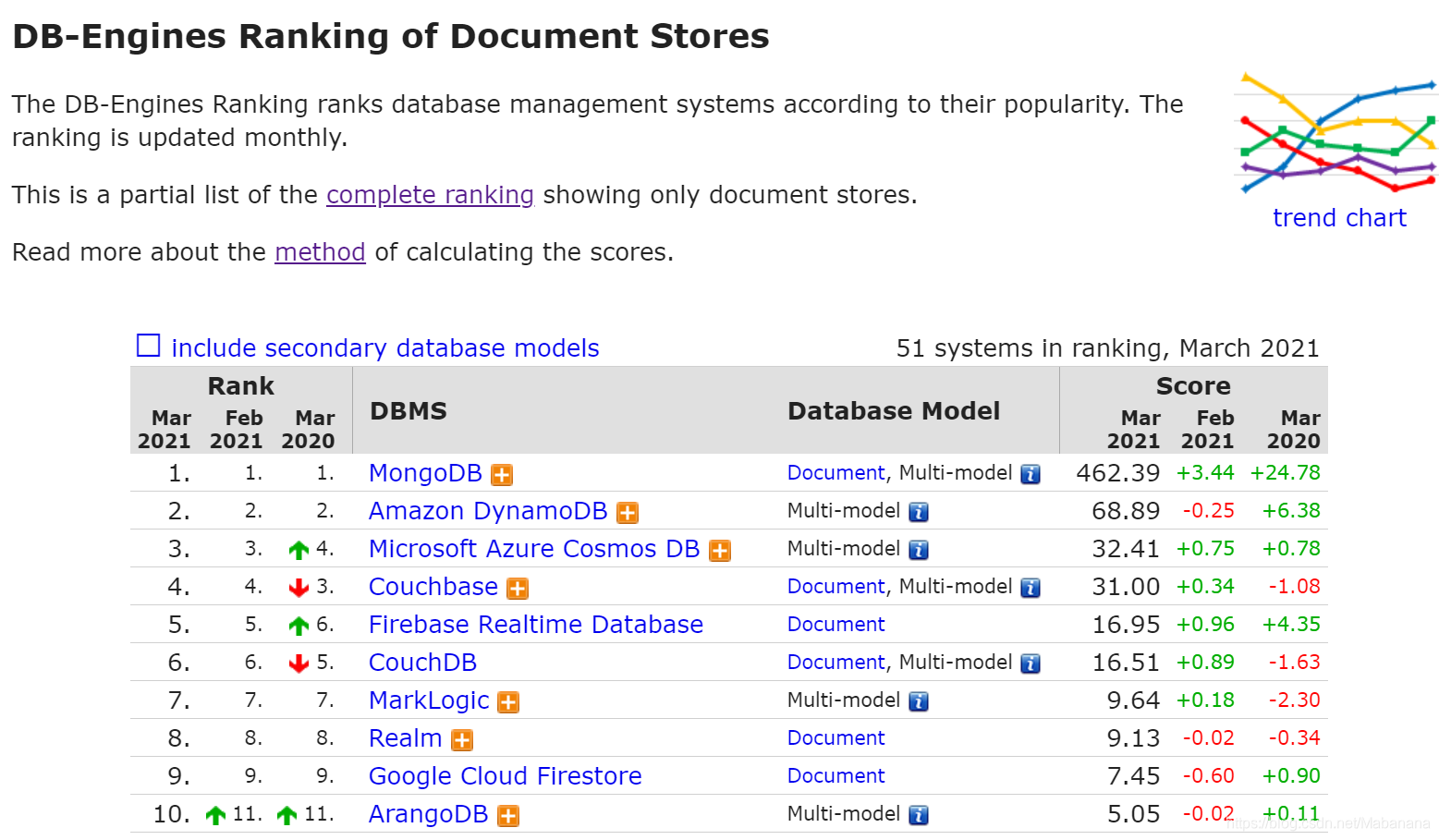Open the CouchDB link

click(x=422, y=663)
